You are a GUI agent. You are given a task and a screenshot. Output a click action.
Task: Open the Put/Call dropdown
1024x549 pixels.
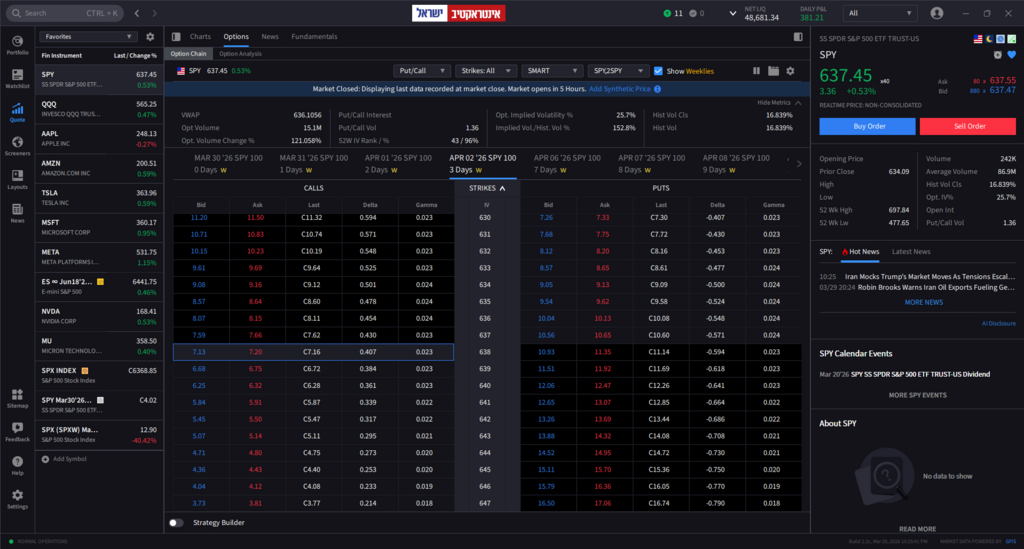click(x=422, y=71)
